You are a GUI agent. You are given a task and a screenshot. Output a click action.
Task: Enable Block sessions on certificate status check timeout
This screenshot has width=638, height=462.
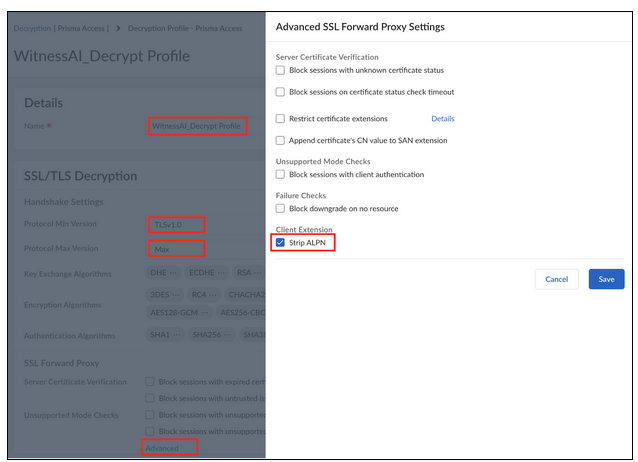point(280,92)
